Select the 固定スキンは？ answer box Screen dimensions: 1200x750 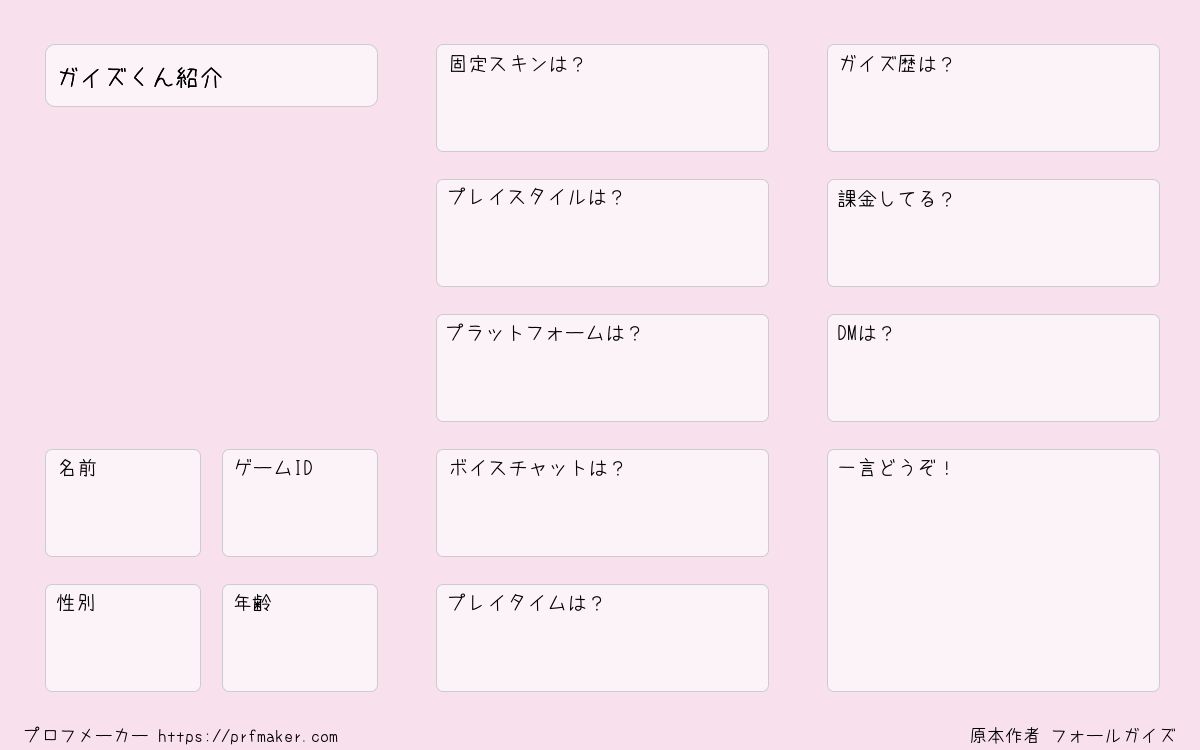602,98
